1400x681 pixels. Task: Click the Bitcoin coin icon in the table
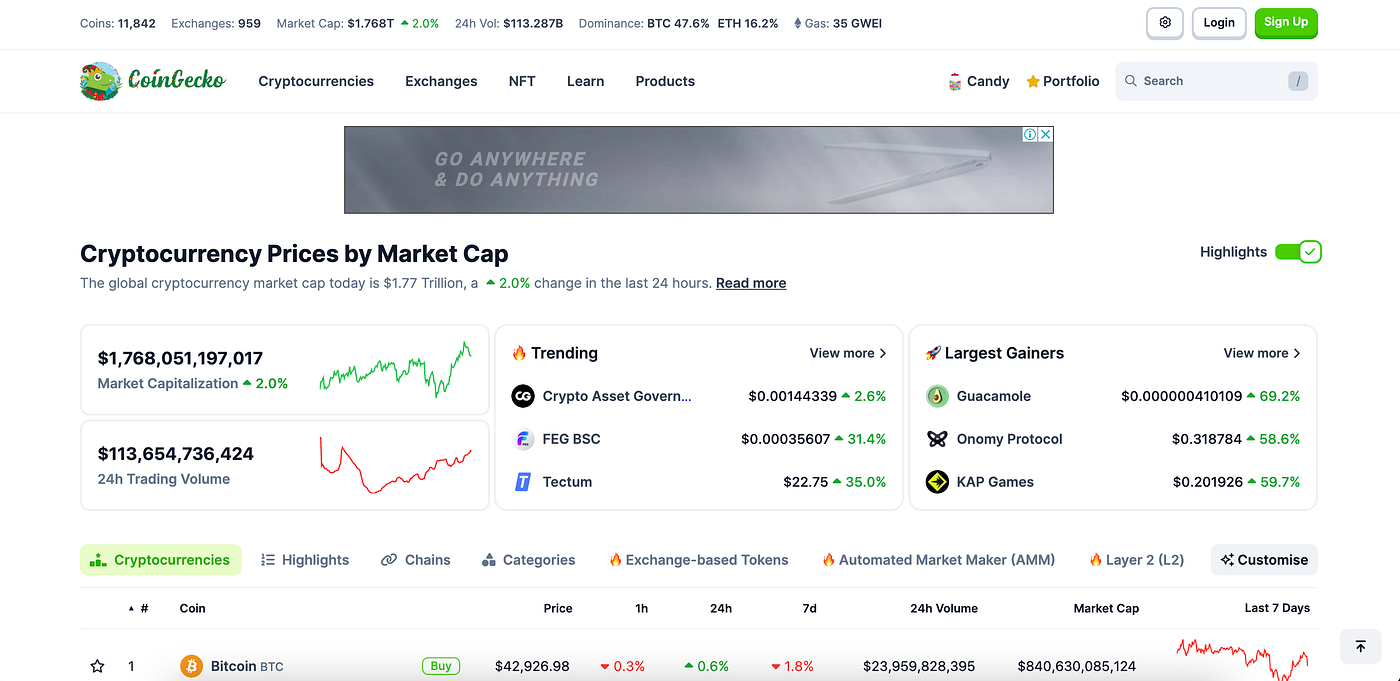191,665
